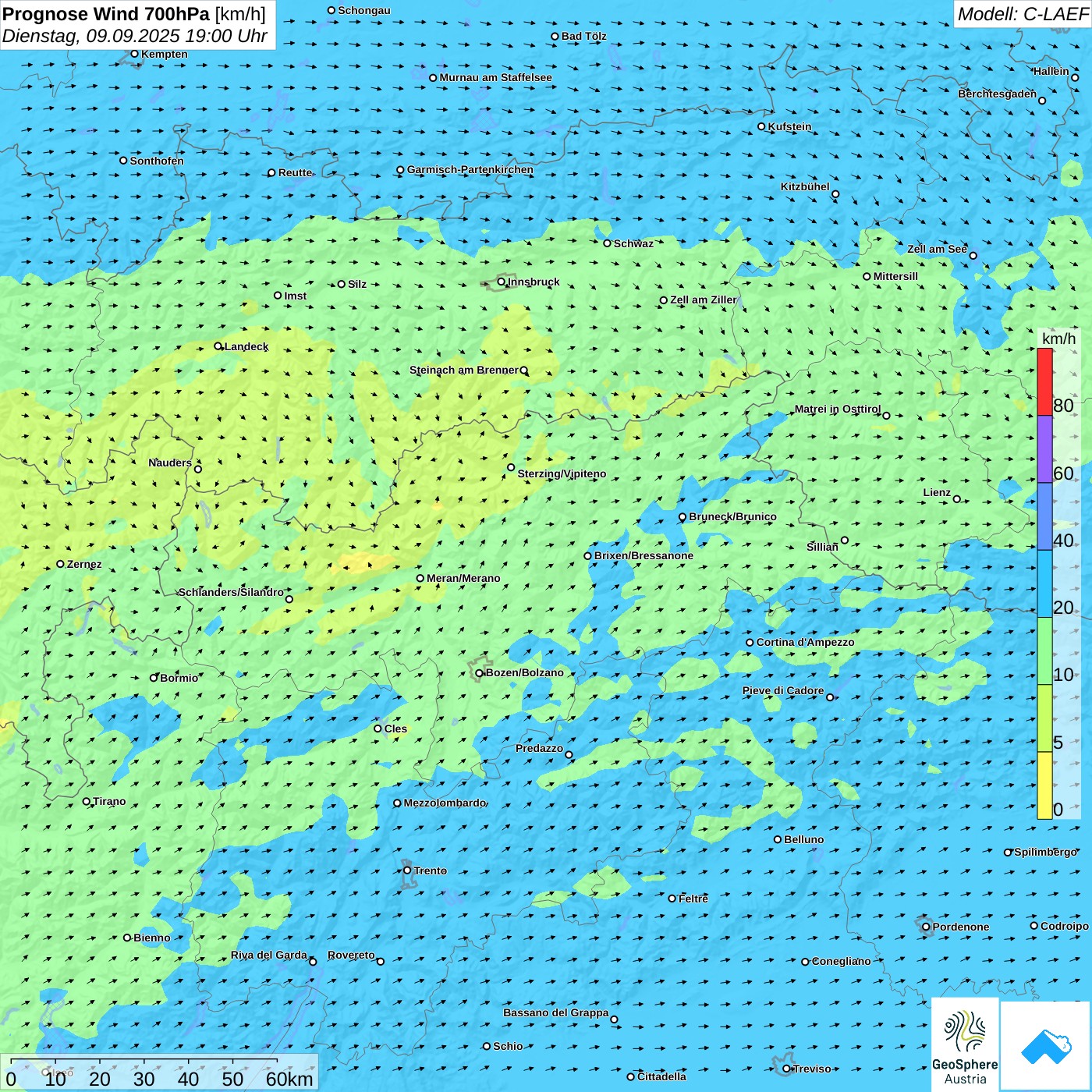Click the title 'Prognose Wind 700hPa [km/h]'
Image resolution: width=1092 pixels, height=1092 pixels.
coord(134,14)
